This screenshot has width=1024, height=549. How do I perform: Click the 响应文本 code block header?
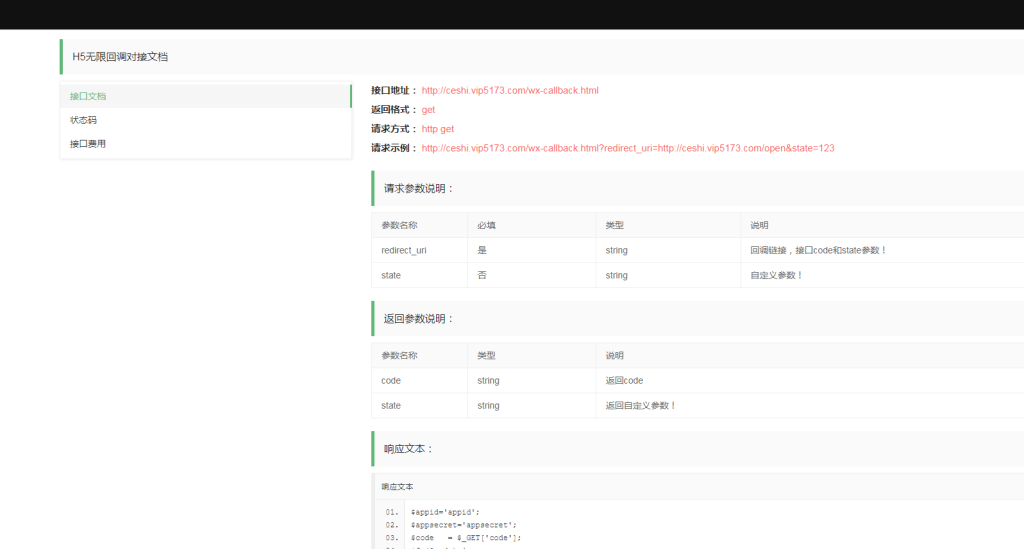[x=397, y=487]
